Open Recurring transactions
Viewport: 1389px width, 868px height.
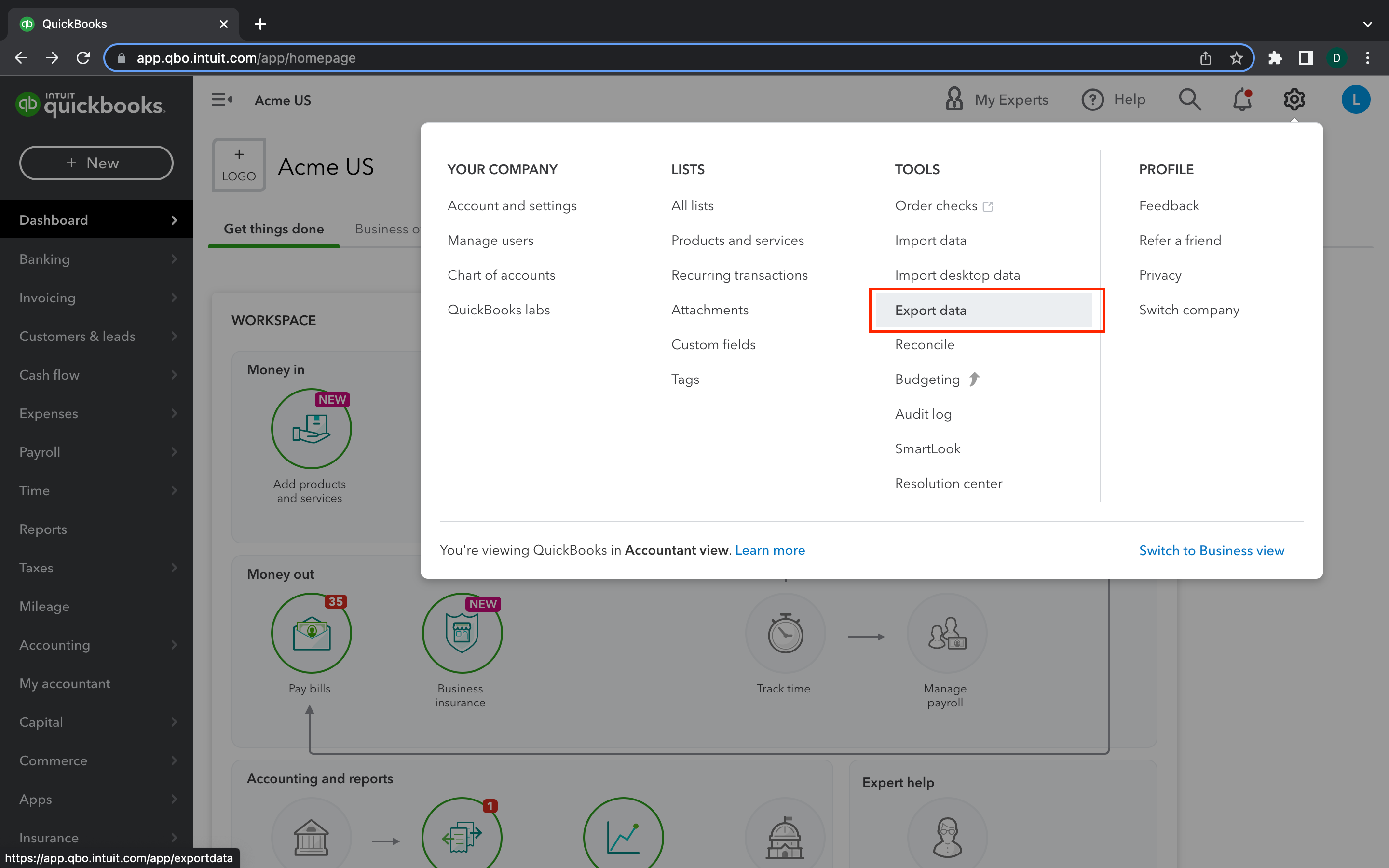tap(739, 275)
